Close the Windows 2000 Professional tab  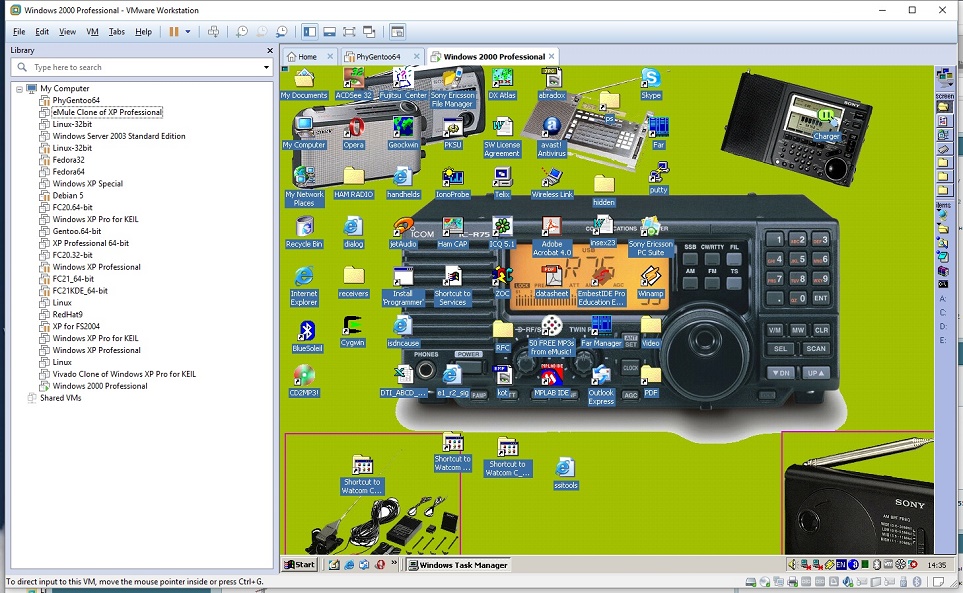[552, 56]
